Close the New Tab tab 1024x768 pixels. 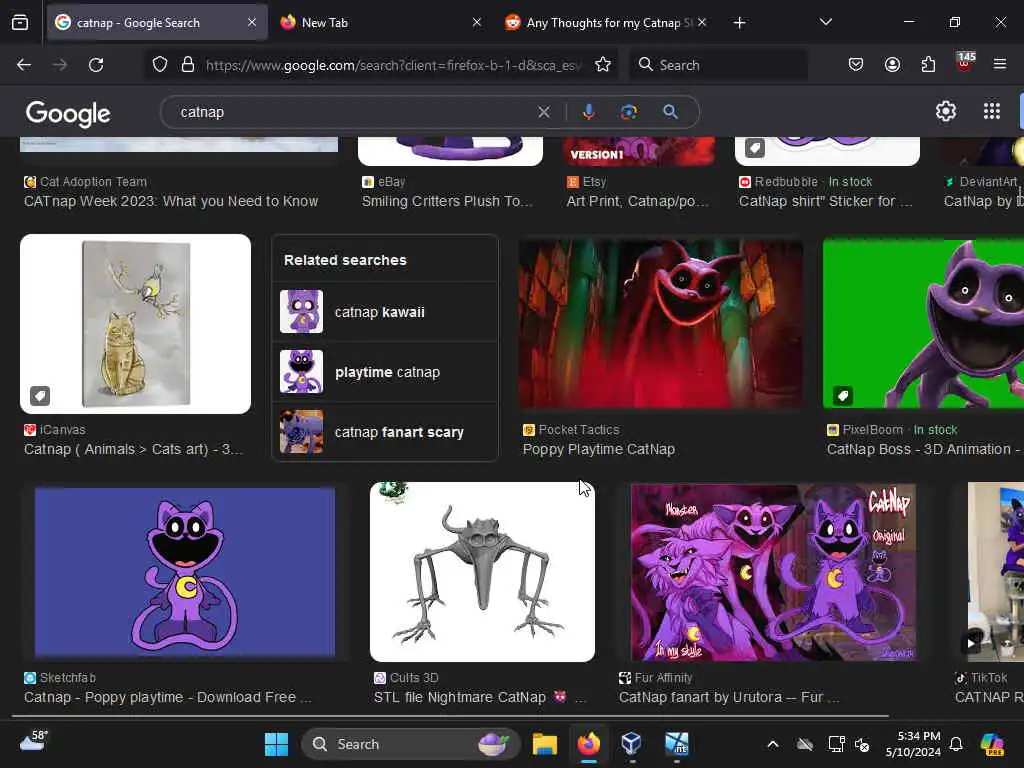pos(477,22)
